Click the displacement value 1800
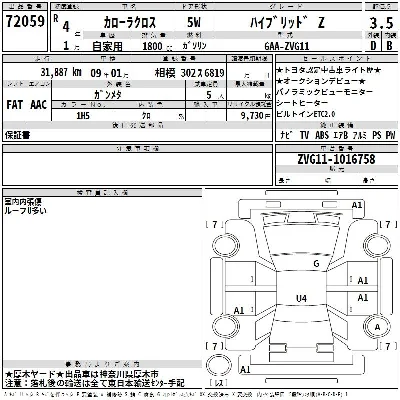The image size is (400, 400). 152,46
